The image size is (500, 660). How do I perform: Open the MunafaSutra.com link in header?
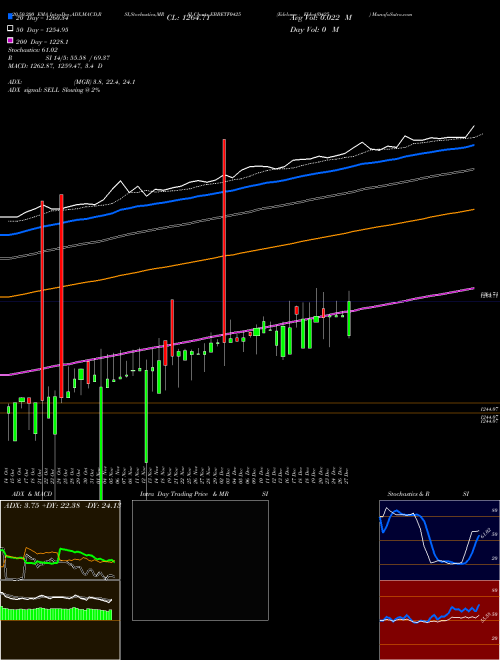click(391, 14)
